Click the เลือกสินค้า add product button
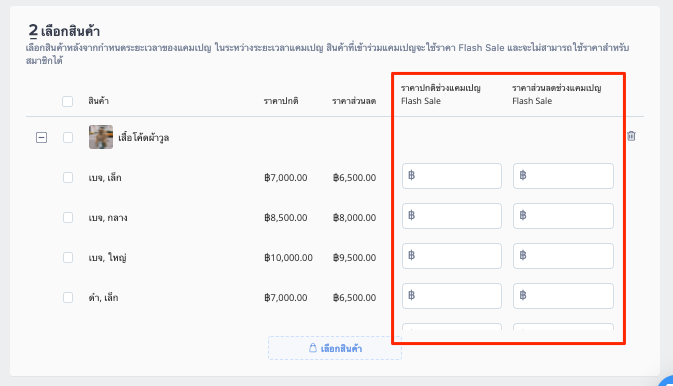This screenshot has height=386, width=673. (x=335, y=348)
